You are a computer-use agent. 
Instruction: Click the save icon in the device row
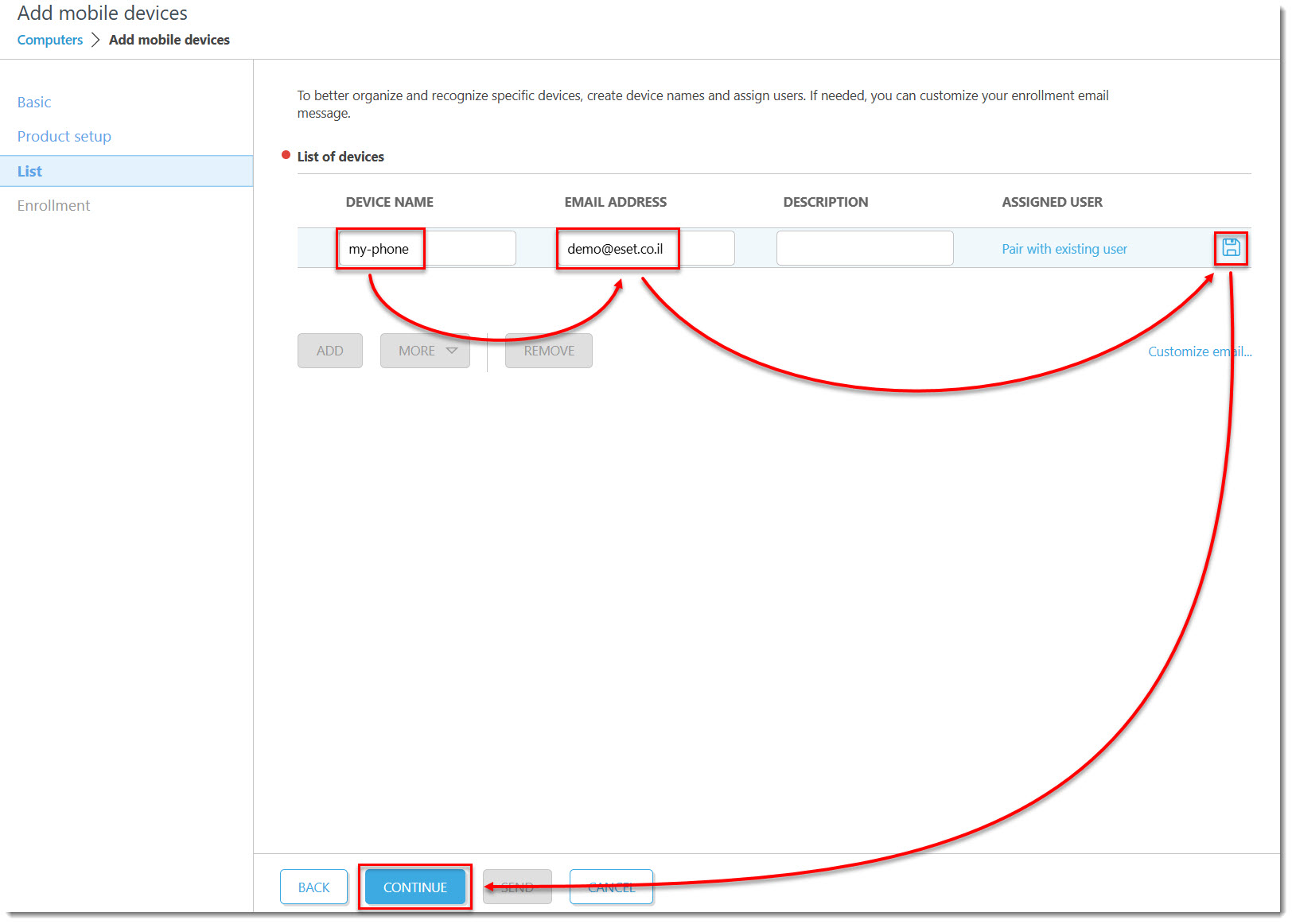point(1231,248)
